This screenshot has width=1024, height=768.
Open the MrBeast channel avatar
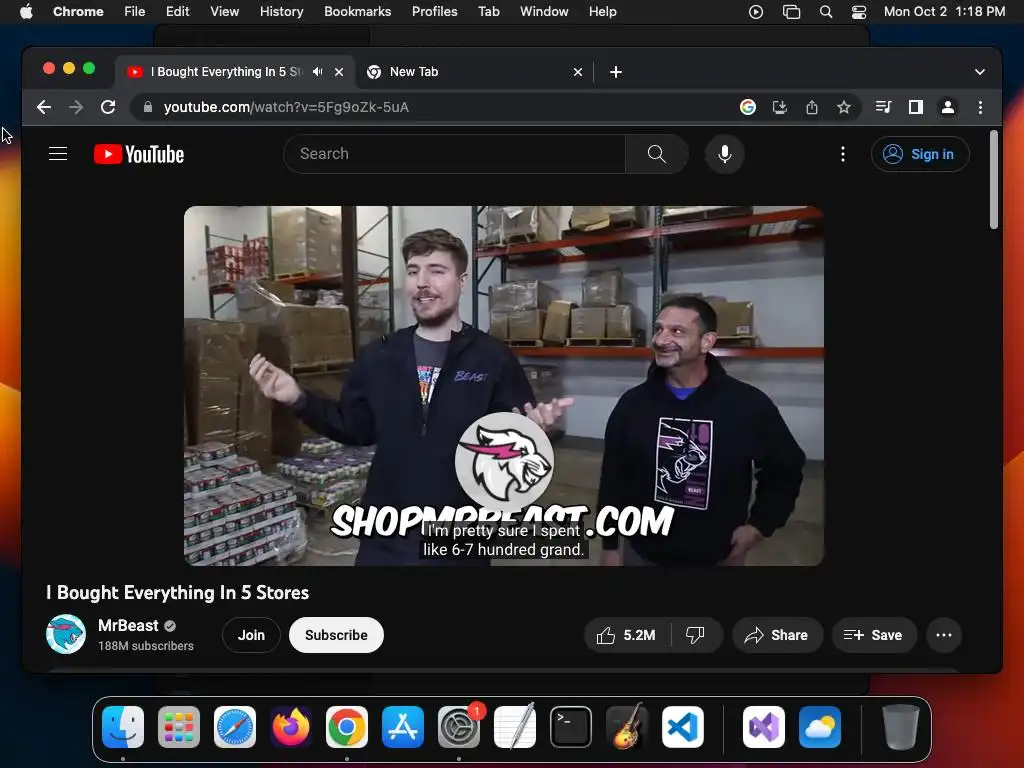[x=66, y=634]
